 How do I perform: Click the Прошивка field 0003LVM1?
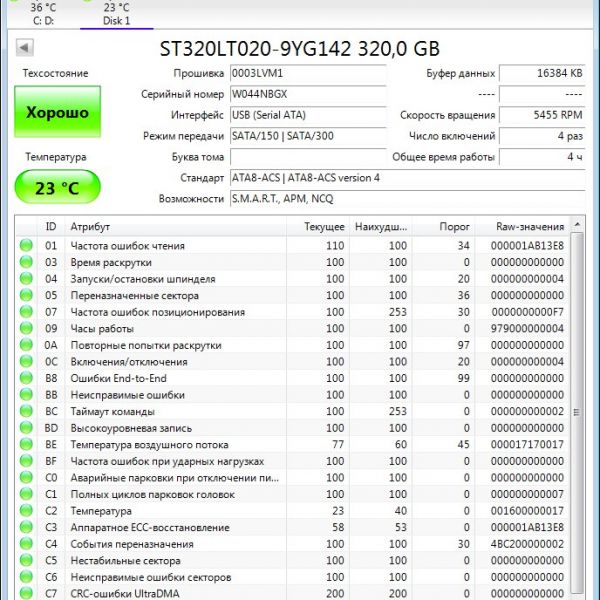(x=308, y=73)
